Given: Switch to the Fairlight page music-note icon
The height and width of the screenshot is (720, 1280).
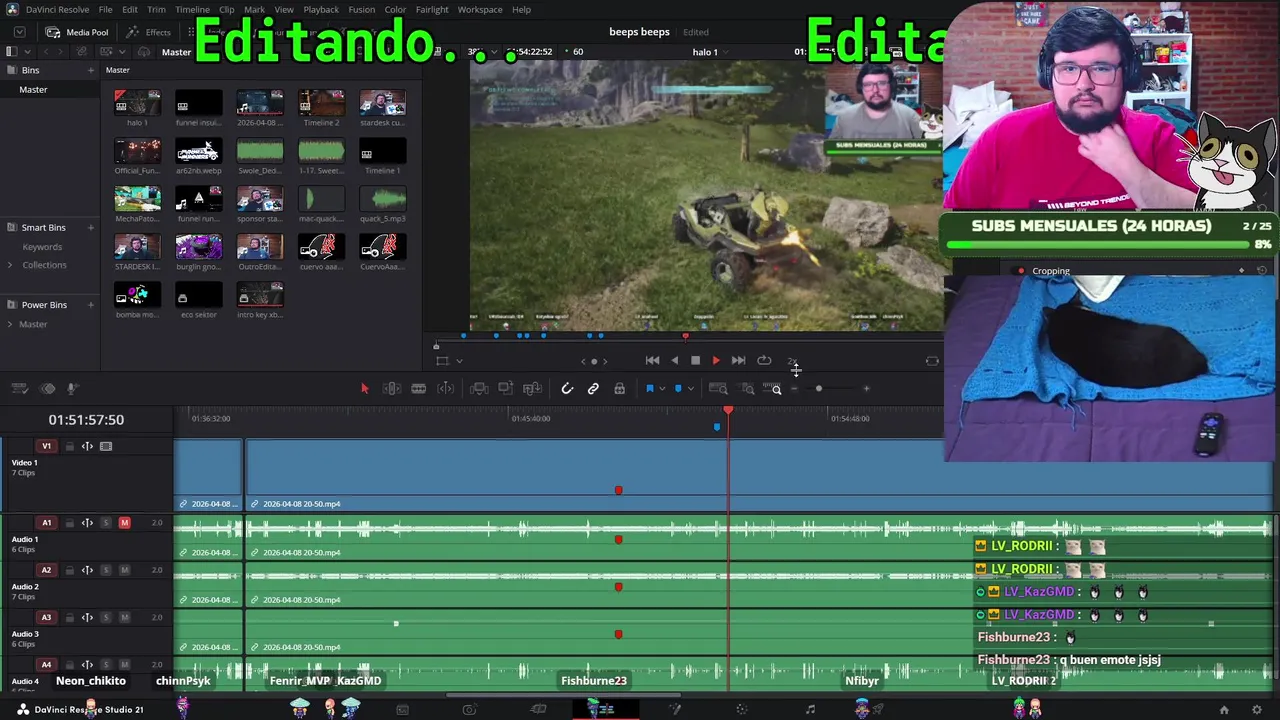Looking at the screenshot, I should point(810,710).
